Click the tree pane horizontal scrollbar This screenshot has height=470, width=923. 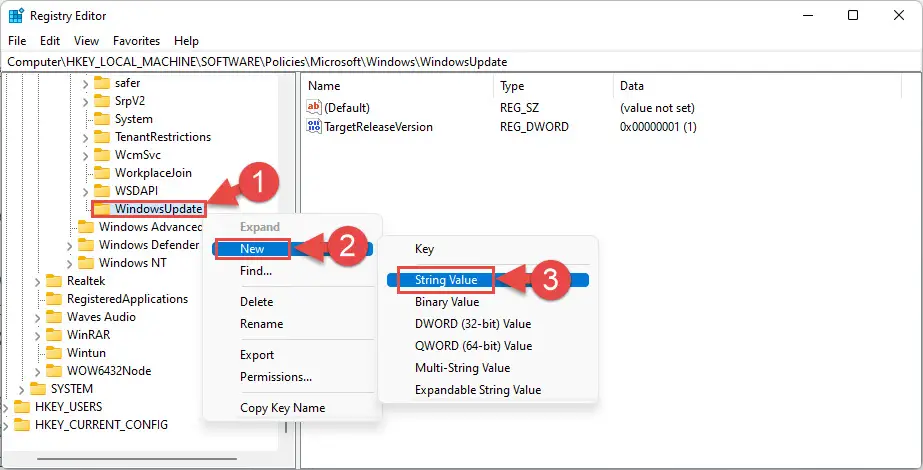137,459
